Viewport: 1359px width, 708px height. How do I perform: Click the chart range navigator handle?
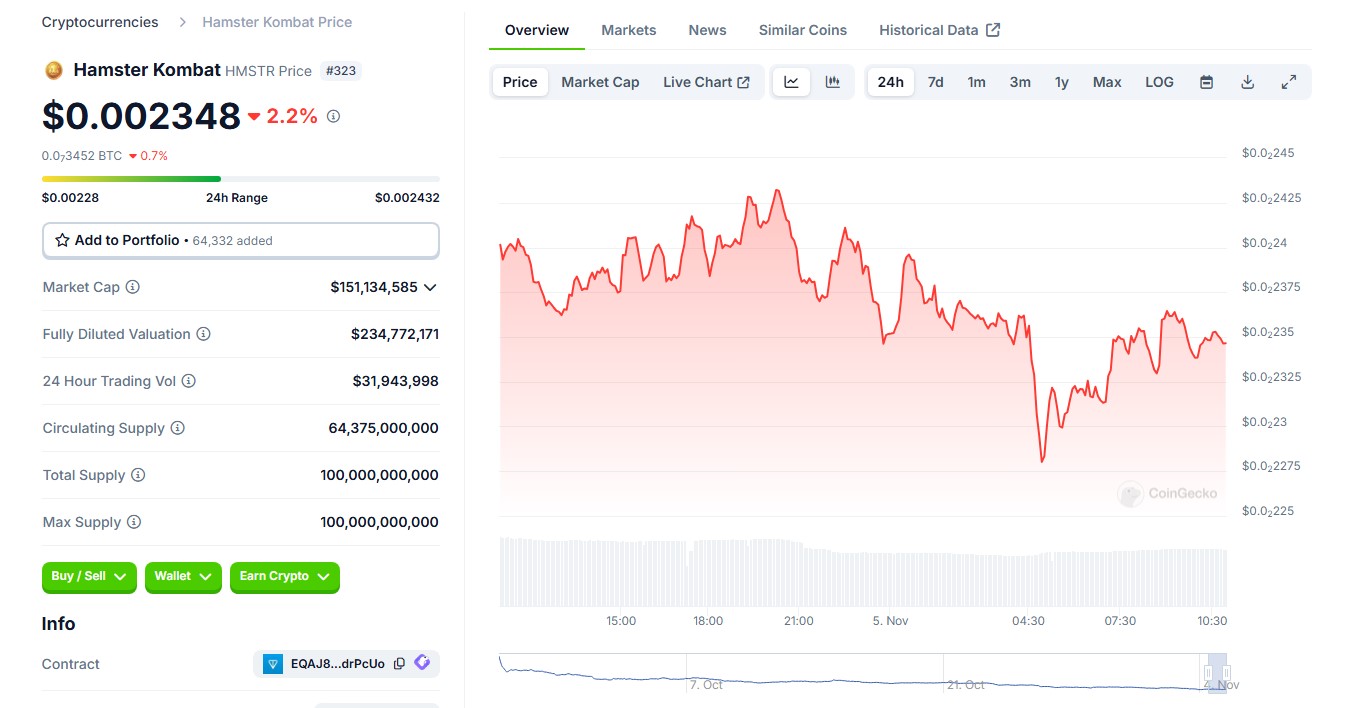point(1208,673)
